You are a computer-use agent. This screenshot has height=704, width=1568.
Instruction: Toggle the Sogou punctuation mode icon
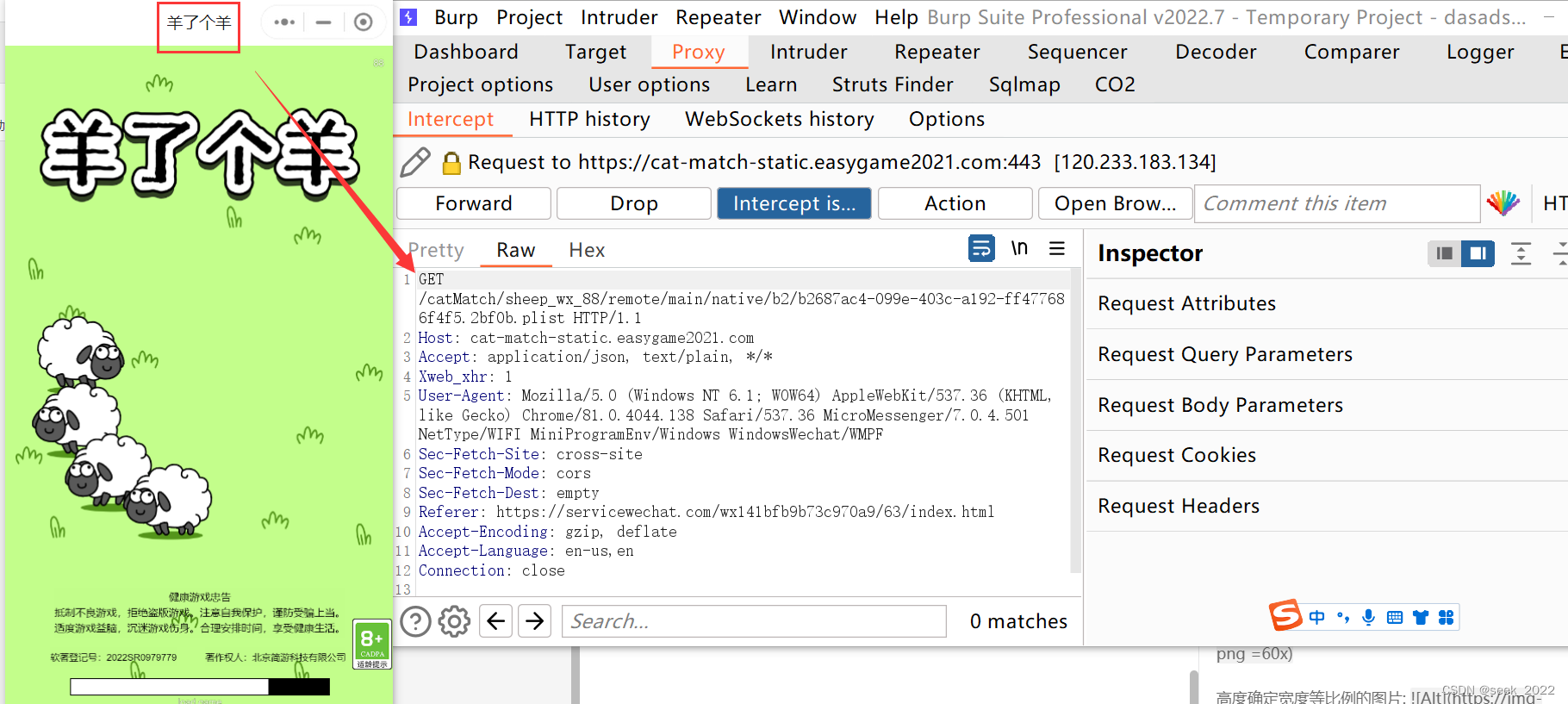tap(1343, 617)
